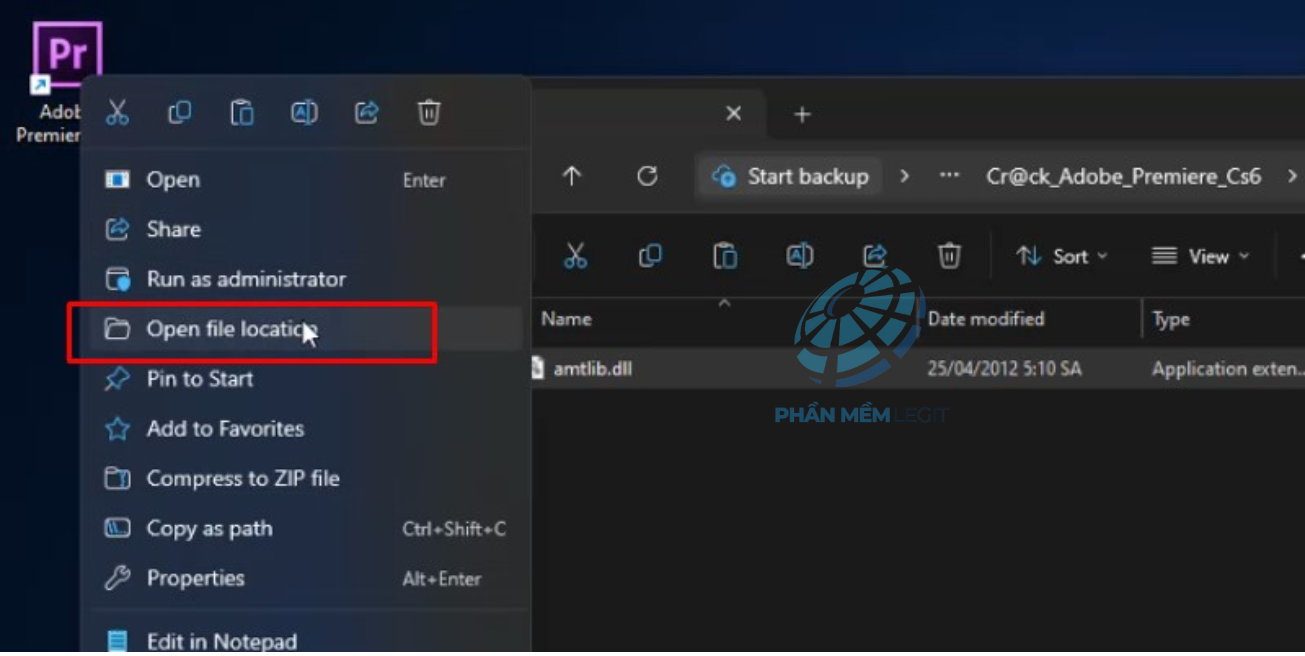Select Copy in the File Explorer toolbar
1305x656 pixels.
650,256
